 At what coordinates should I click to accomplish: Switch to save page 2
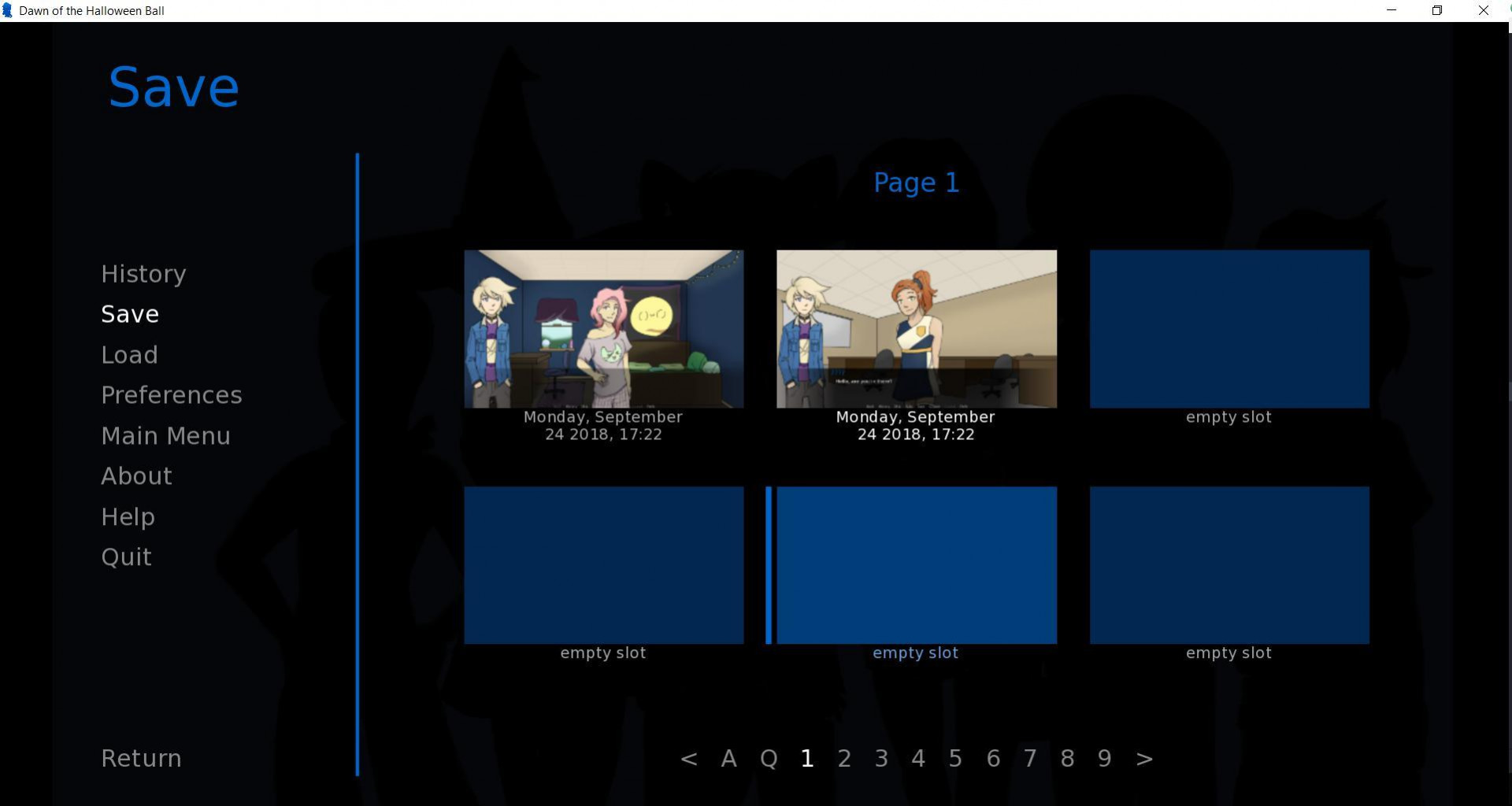click(844, 759)
